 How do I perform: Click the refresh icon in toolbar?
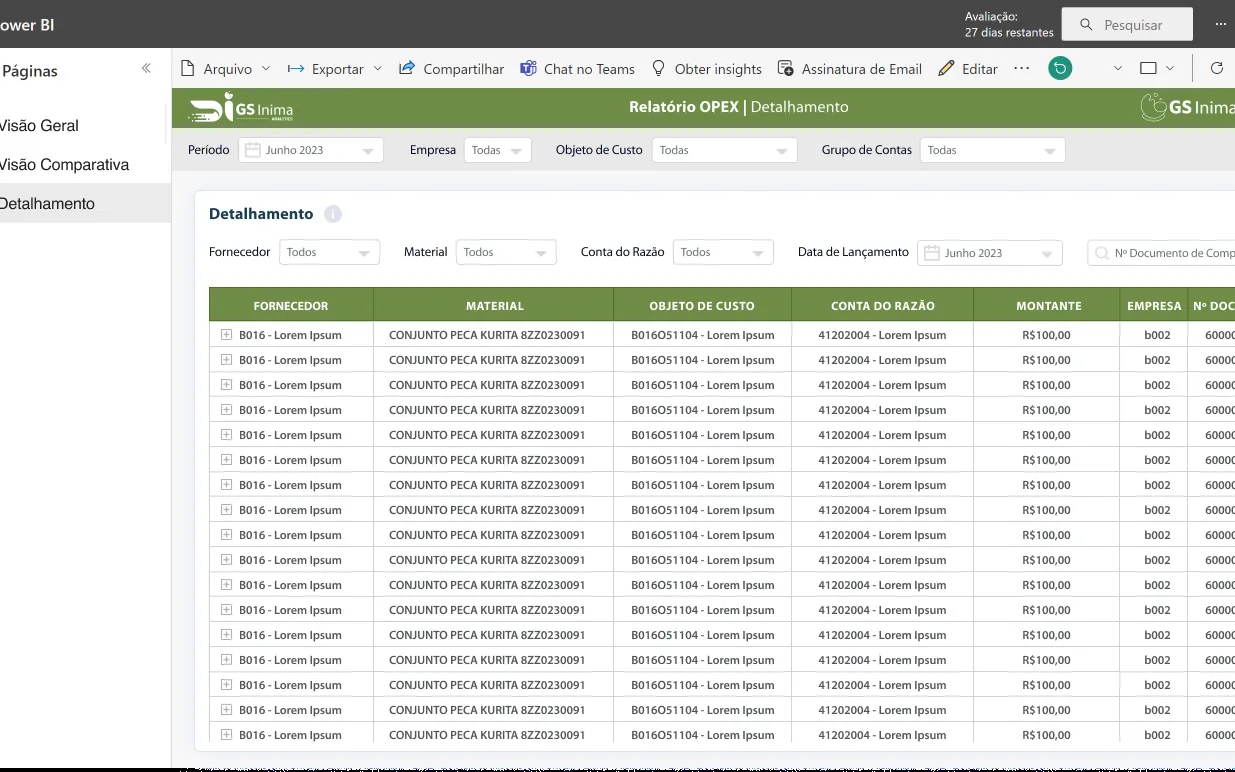coord(1217,69)
